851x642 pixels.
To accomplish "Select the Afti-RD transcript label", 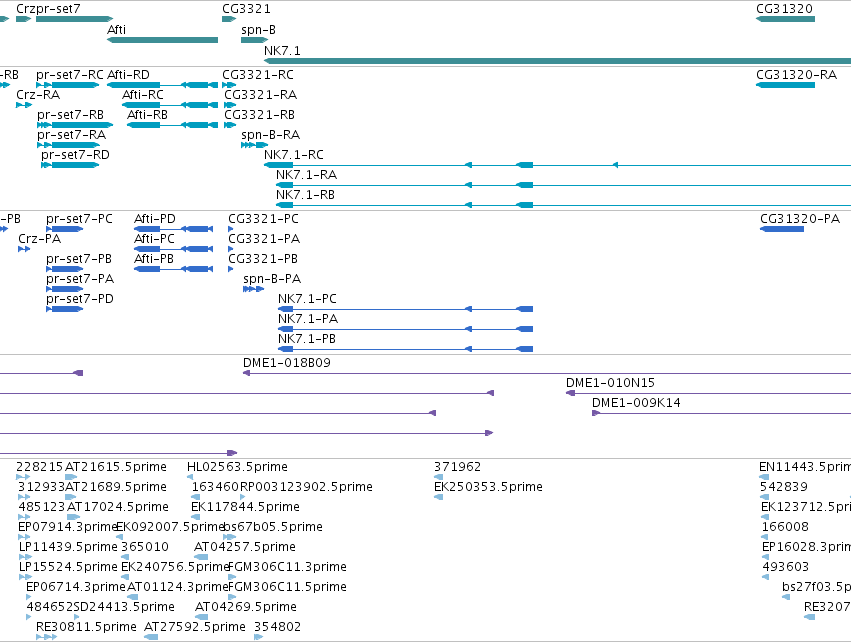I will pos(128,74).
